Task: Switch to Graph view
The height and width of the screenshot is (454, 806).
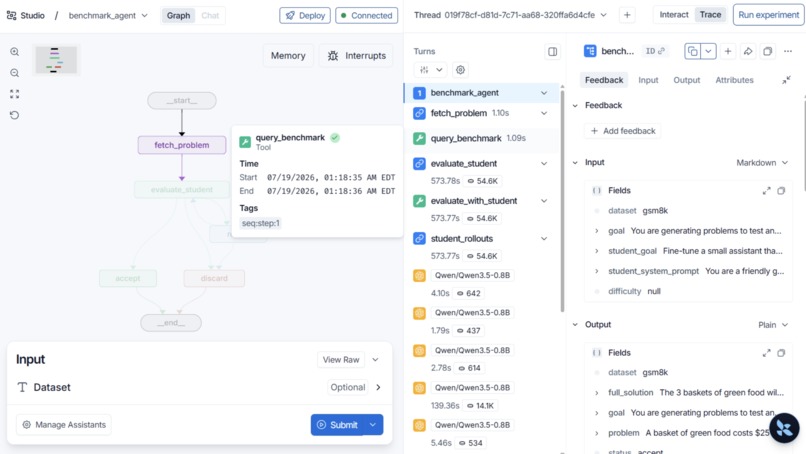Action: (178, 15)
